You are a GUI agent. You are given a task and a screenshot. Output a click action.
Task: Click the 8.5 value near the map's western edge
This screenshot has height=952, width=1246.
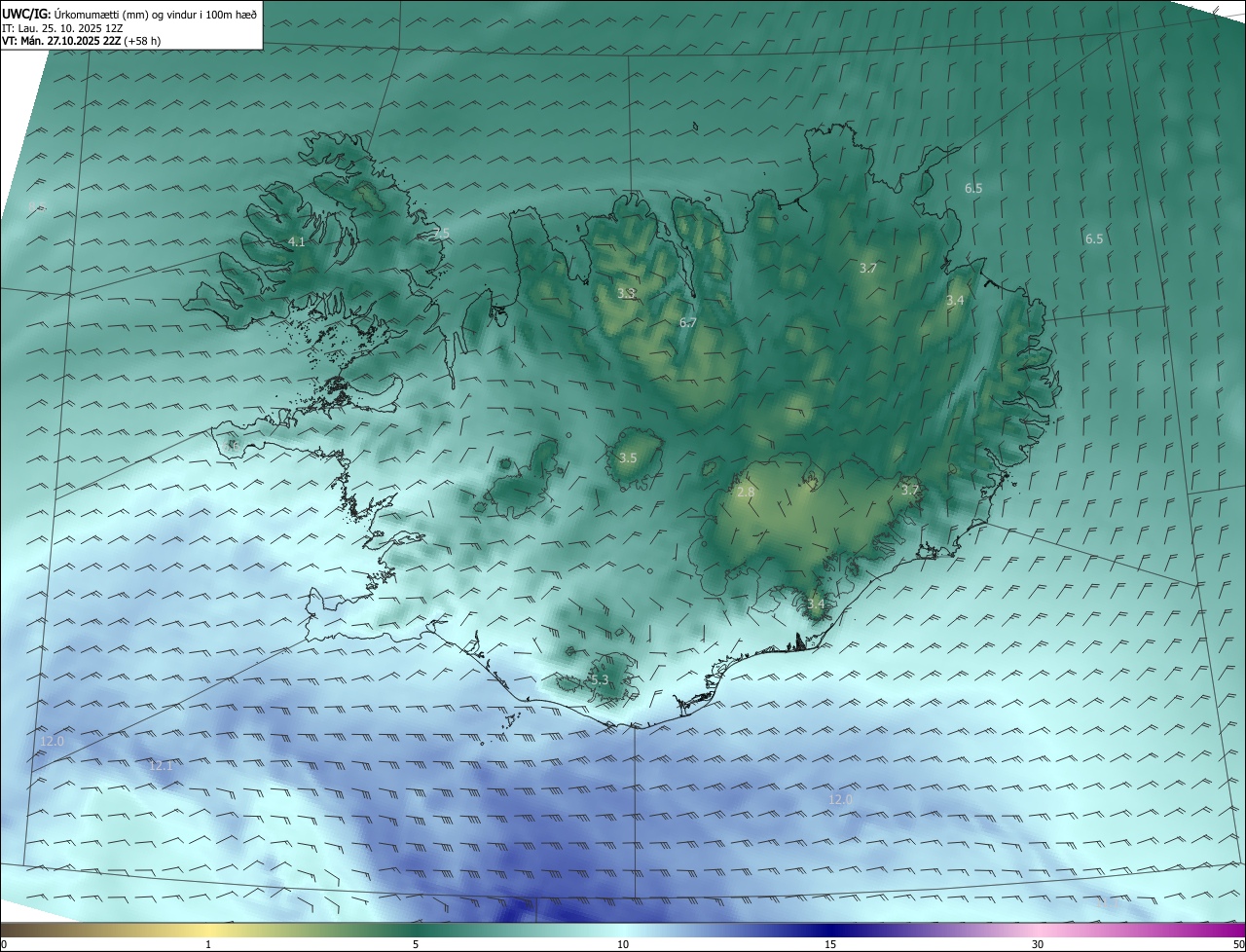tap(37, 206)
